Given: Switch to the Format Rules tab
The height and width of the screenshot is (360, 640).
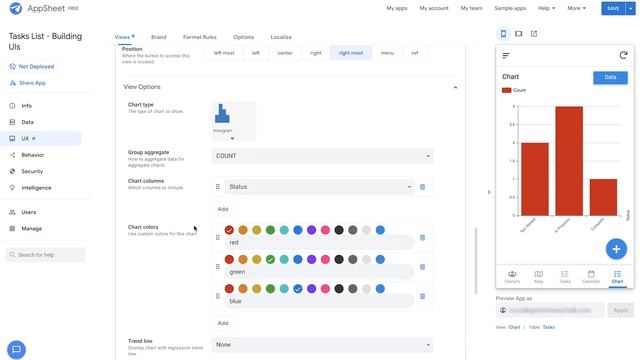Looking at the screenshot, I should coord(200,37).
